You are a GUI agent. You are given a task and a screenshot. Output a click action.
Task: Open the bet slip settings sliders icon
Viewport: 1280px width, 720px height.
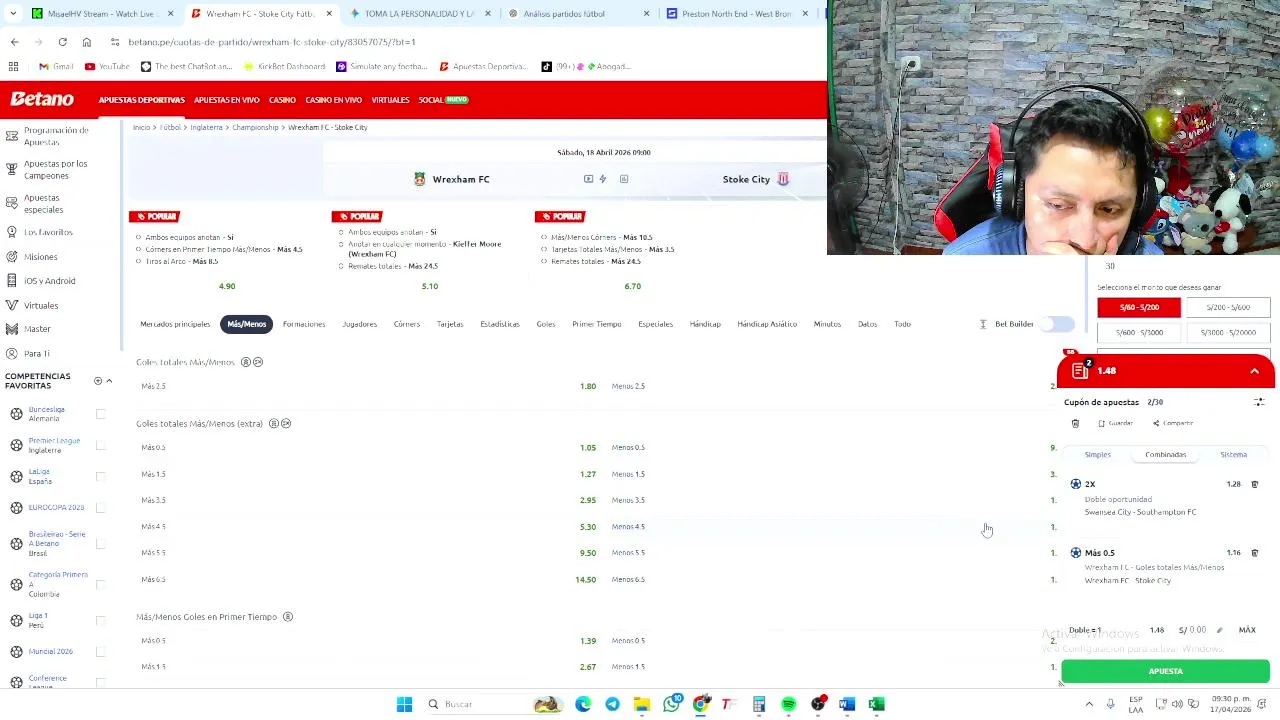tap(1259, 402)
